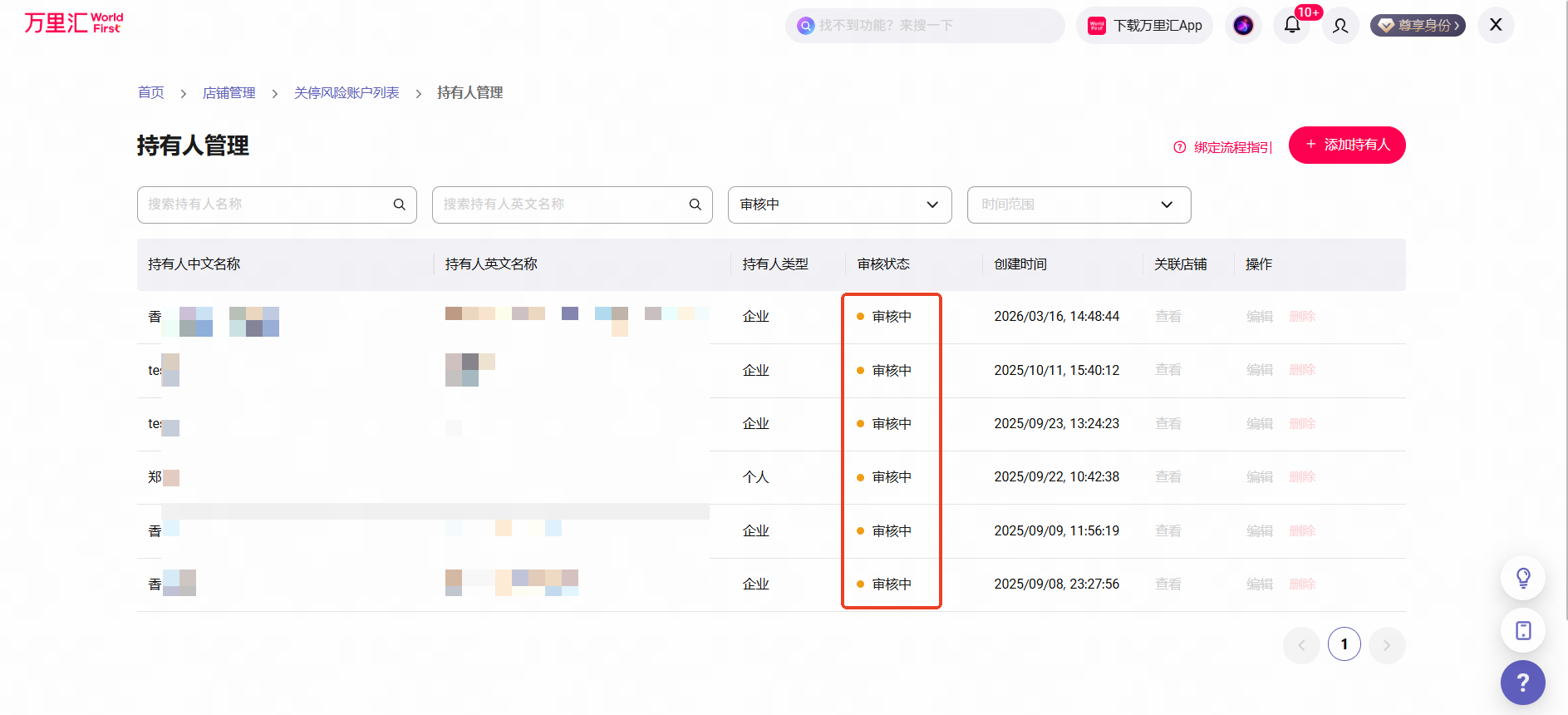The height and width of the screenshot is (715, 1568).
Task: Click the search icon in the 搜索持有人英文名称 field
Action: 696,205
